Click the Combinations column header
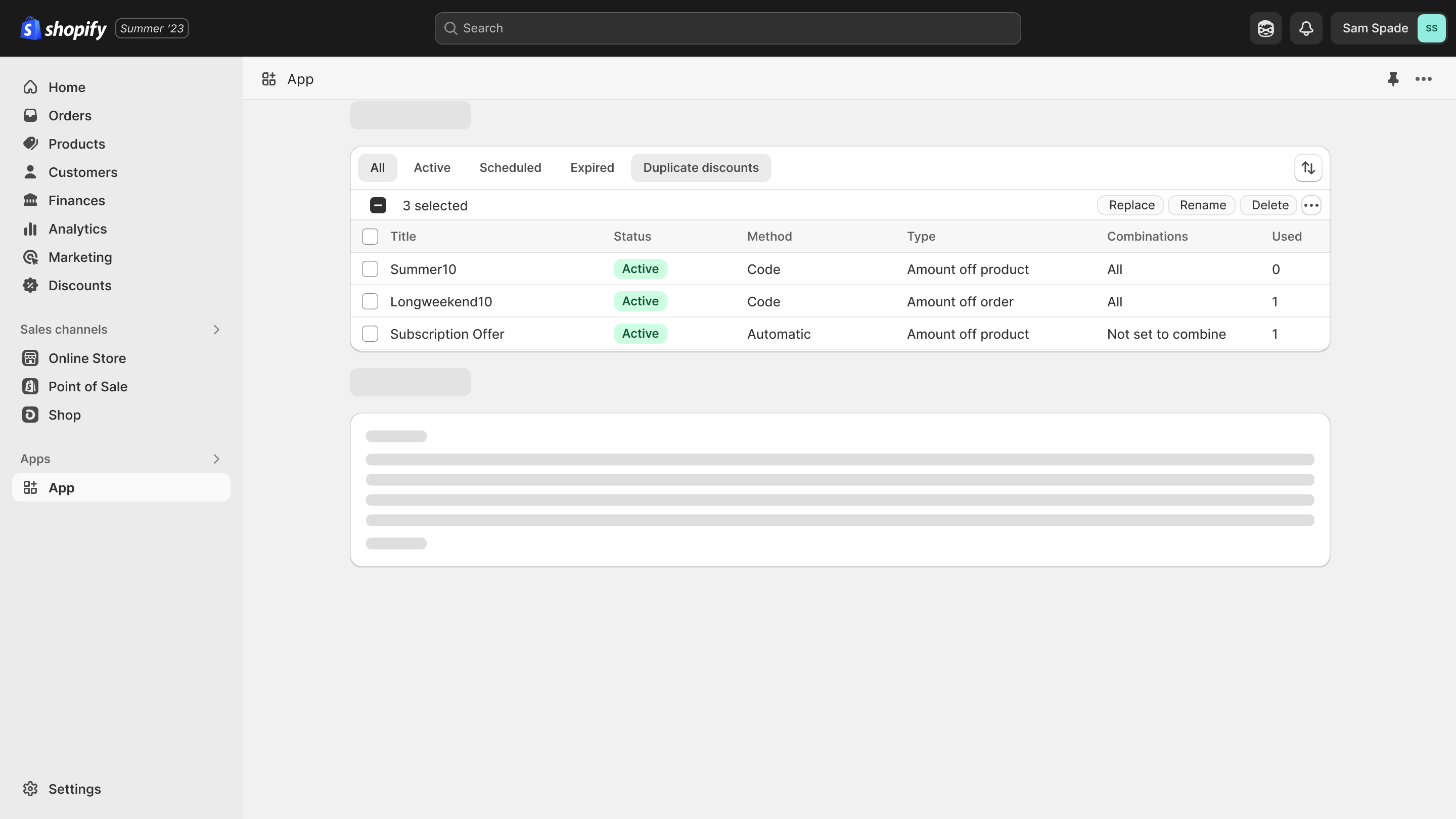This screenshot has height=819, width=1456. tap(1148, 236)
